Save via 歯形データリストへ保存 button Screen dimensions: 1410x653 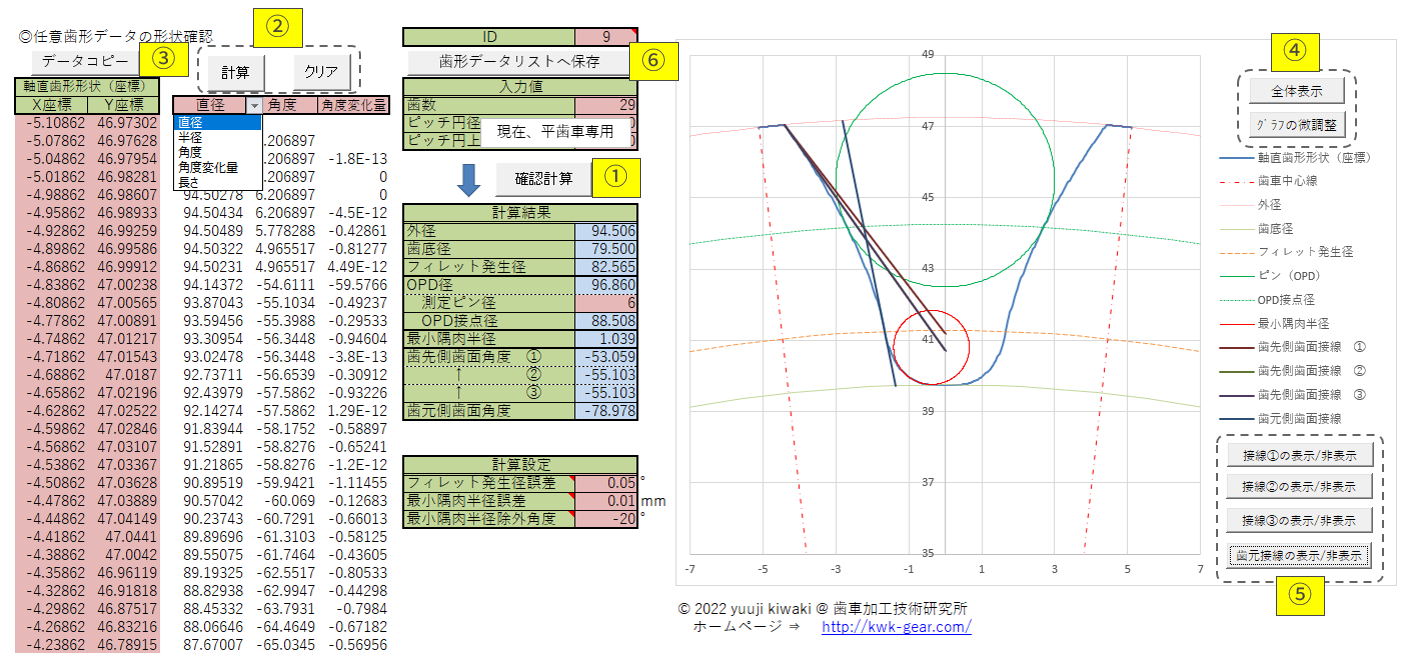(x=519, y=61)
